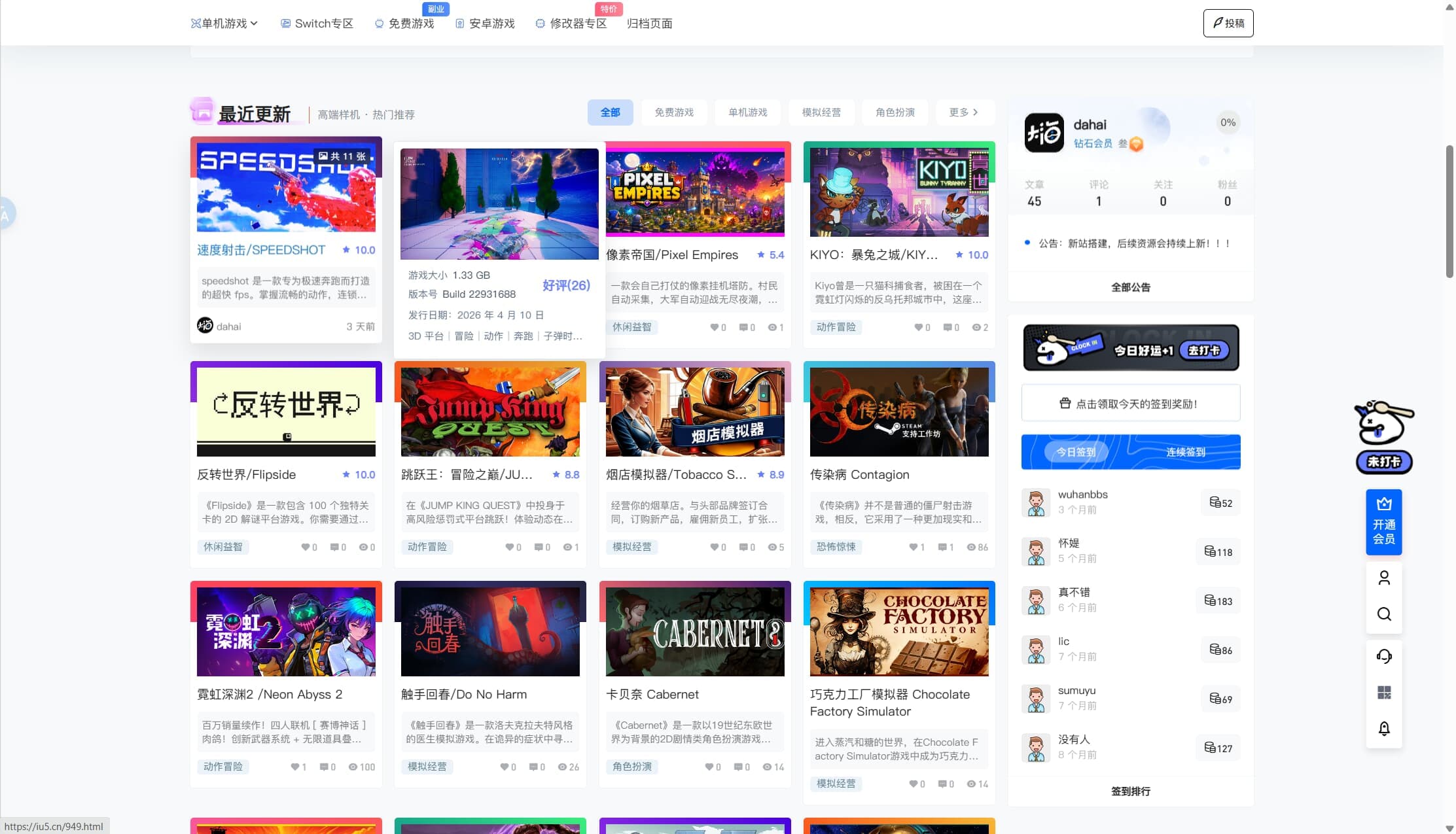This screenshot has height=834, width=1456.
Task: Click the 钻石会员 membership label
Action: coord(1093,143)
